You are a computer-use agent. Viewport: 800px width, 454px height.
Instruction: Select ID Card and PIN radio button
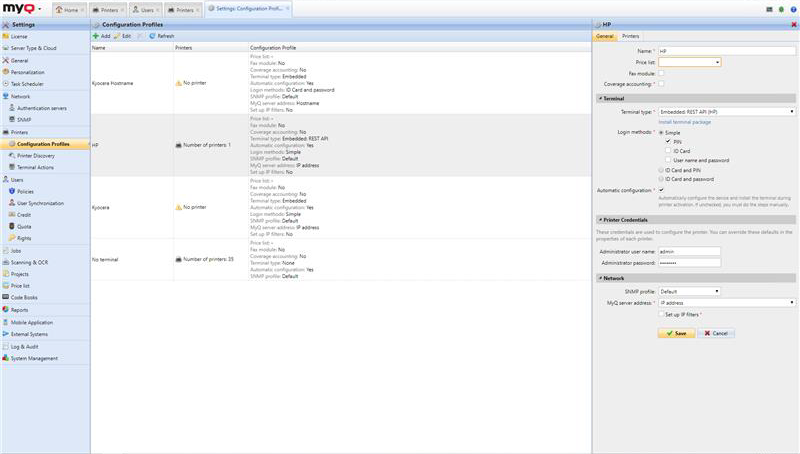pyautogui.click(x=661, y=170)
